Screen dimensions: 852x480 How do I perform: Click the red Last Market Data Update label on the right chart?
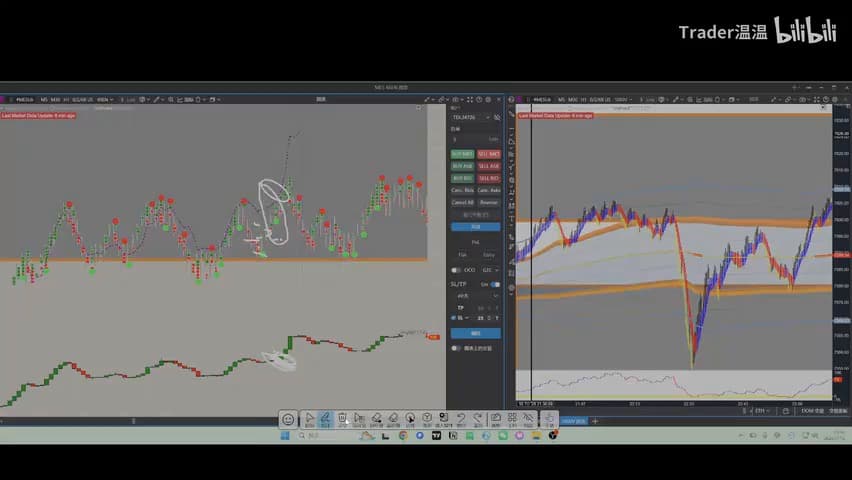(555, 115)
